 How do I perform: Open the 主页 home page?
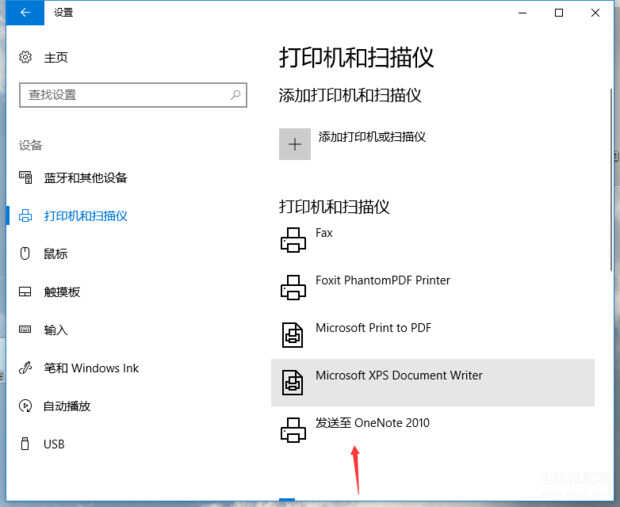click(56, 58)
